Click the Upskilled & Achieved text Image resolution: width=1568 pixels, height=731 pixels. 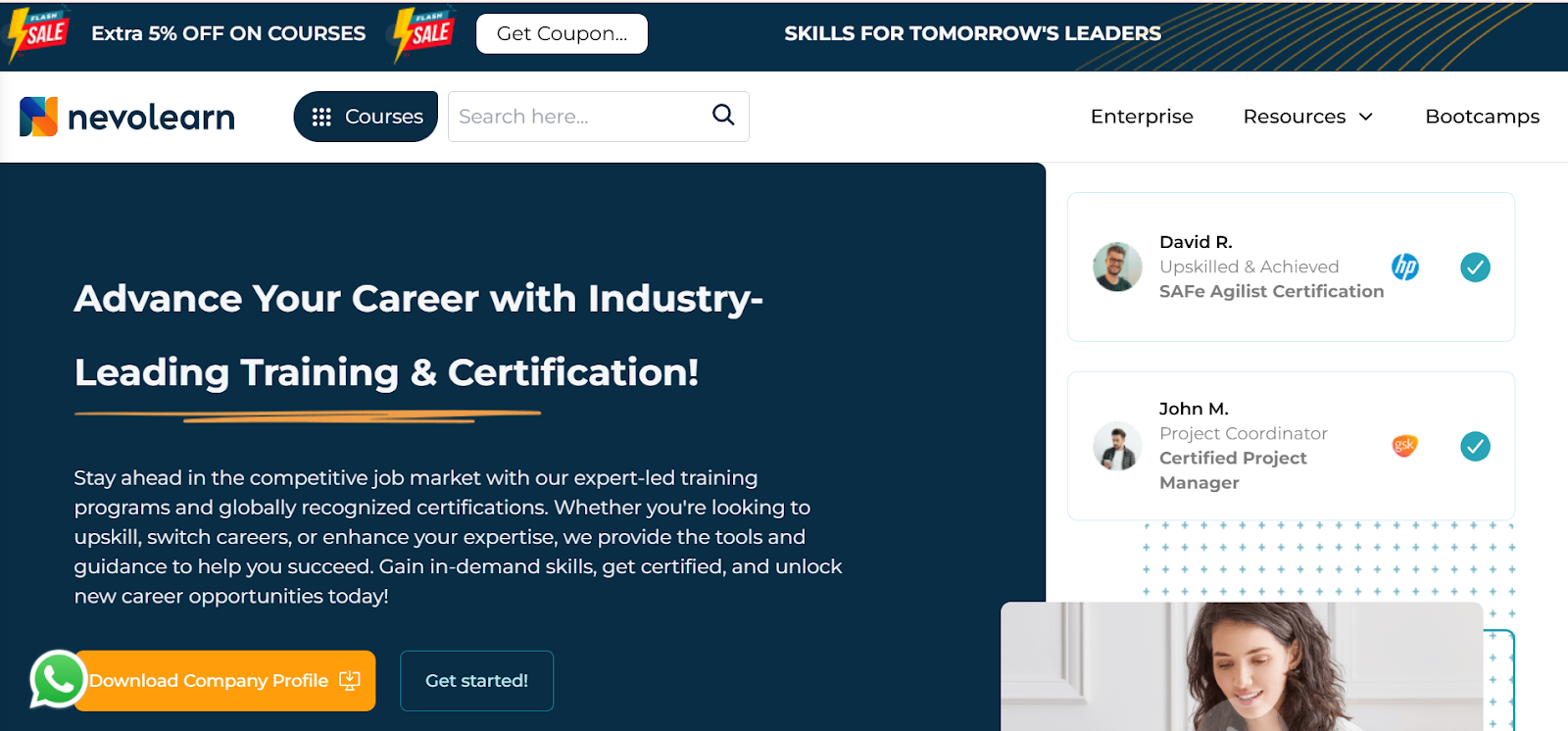(x=1249, y=267)
